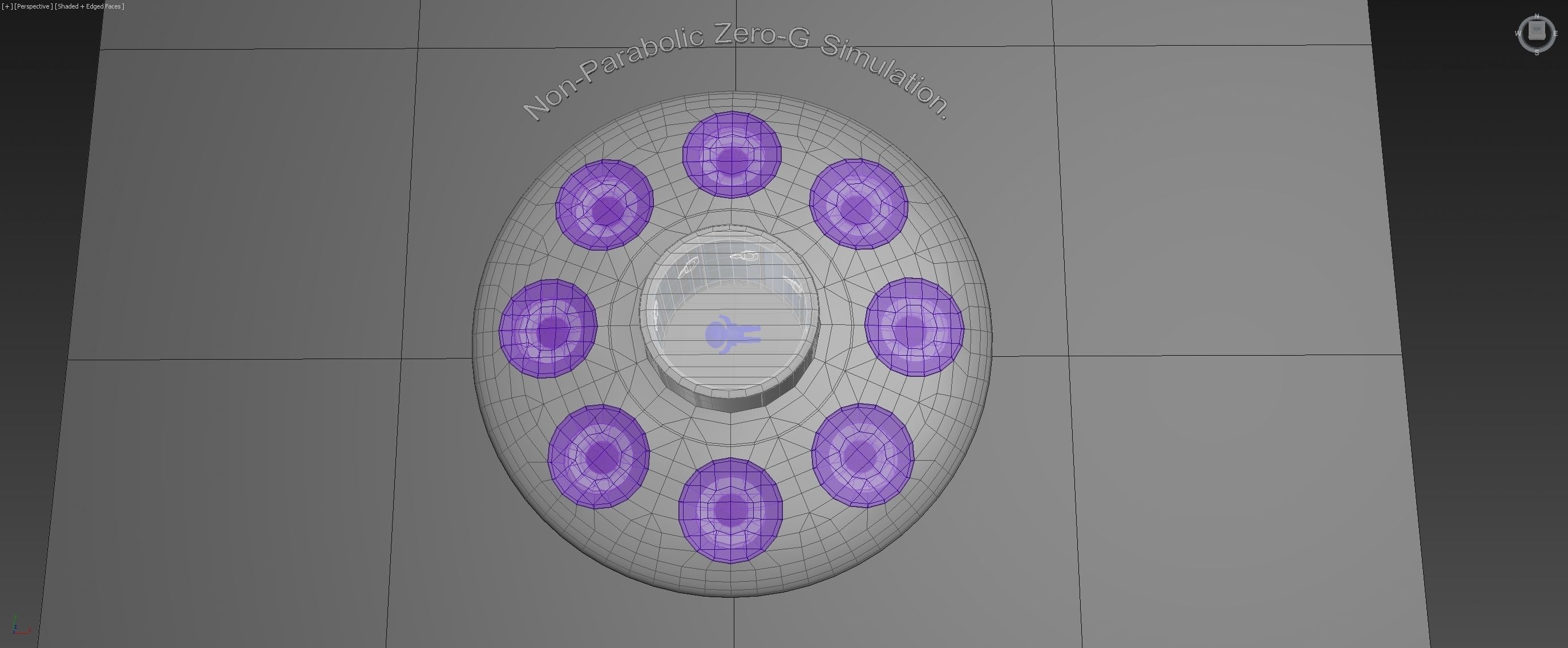Open the [+] viewport general menu
The image size is (1568, 648).
(x=7, y=7)
